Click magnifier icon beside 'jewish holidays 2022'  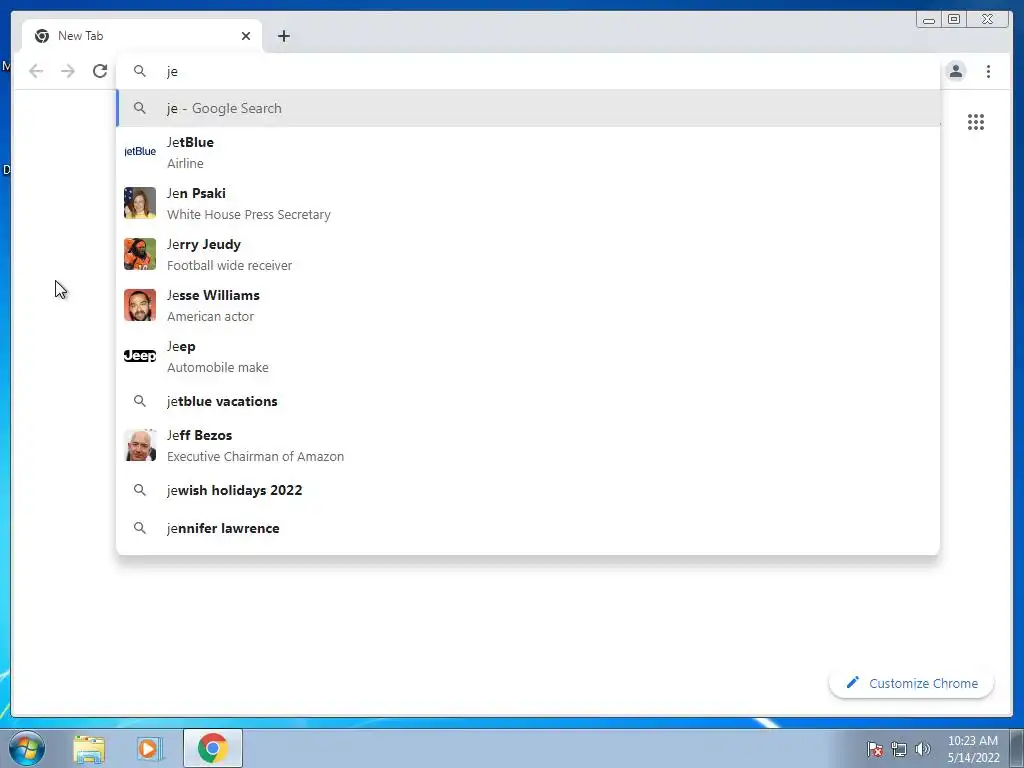click(140, 490)
